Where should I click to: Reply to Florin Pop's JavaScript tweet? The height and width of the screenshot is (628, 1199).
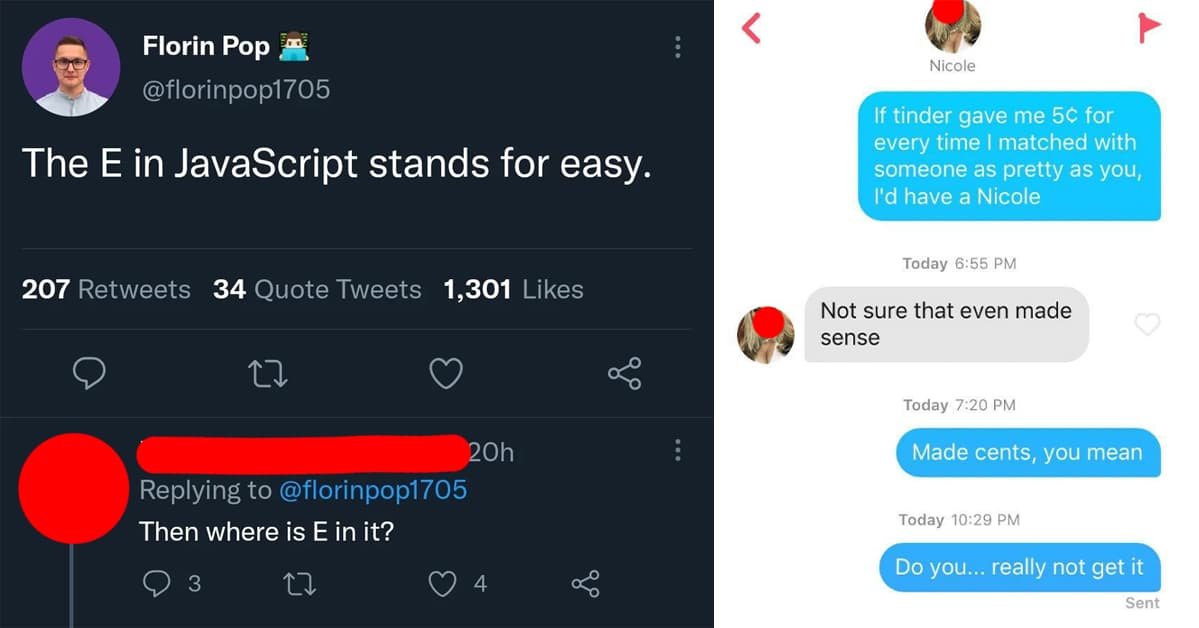pyautogui.click(x=90, y=374)
